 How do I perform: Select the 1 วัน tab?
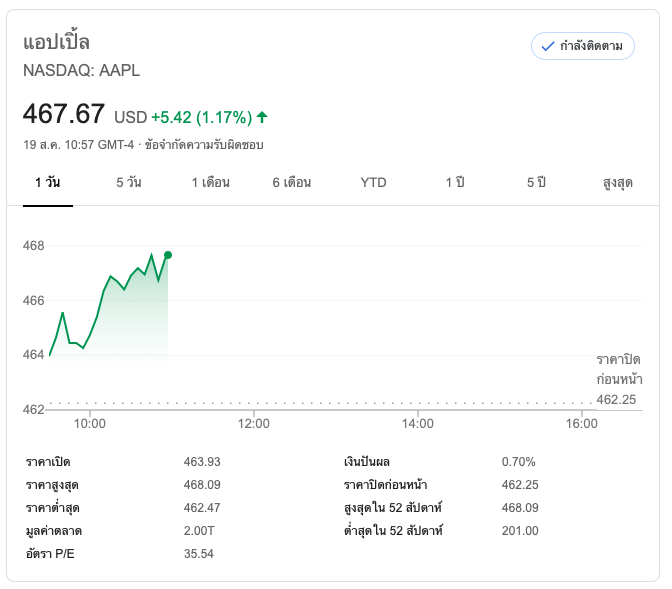pos(47,182)
